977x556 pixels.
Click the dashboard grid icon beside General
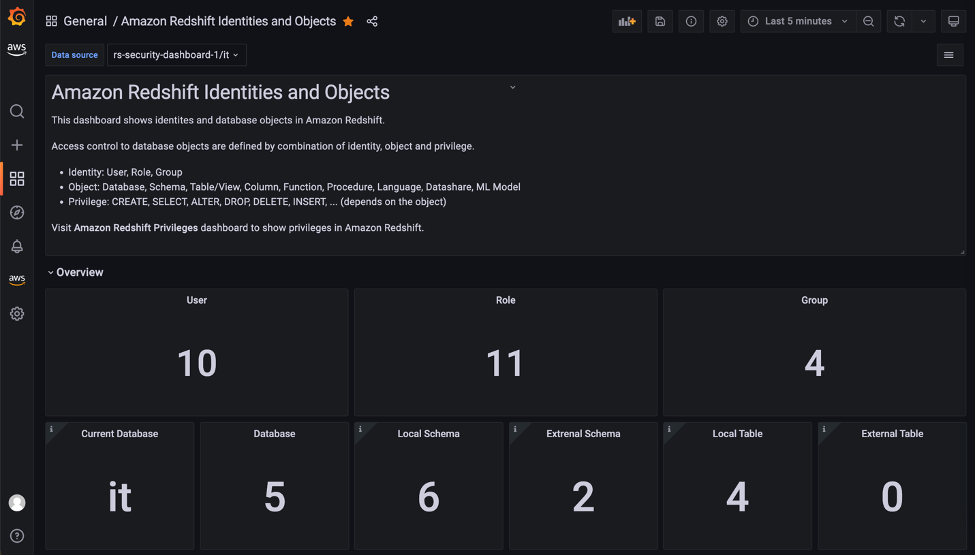point(52,21)
